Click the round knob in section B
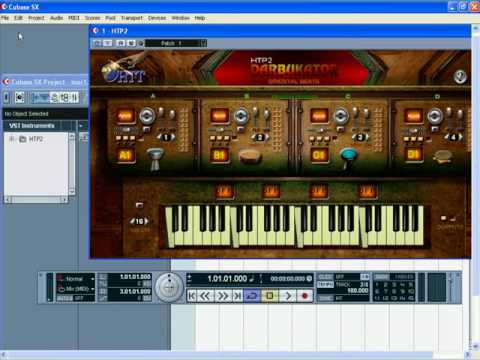The image size is (480, 360). [x=241, y=116]
